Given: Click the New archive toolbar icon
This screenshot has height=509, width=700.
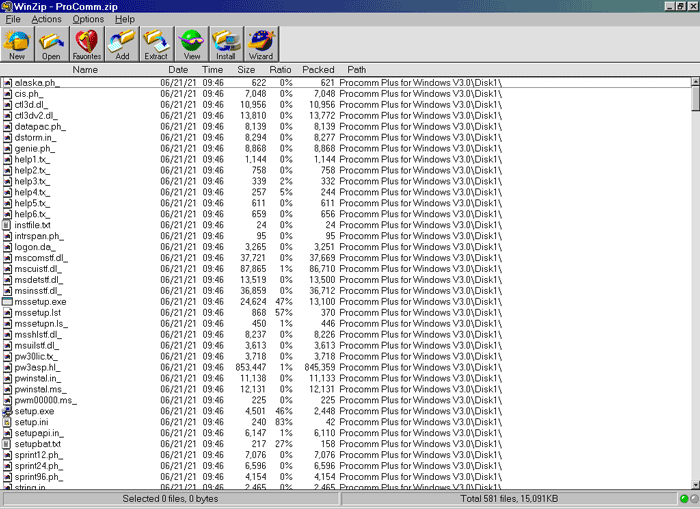Looking at the screenshot, I should tap(18, 44).
